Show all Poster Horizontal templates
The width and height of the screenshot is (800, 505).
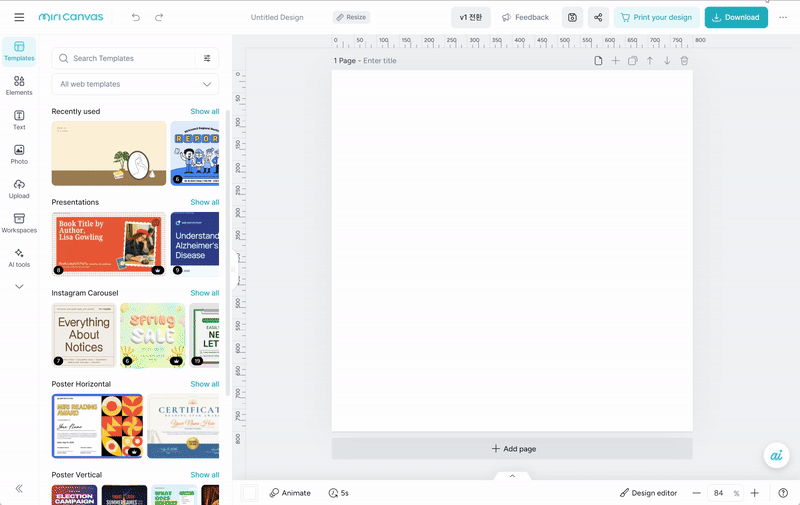205,384
